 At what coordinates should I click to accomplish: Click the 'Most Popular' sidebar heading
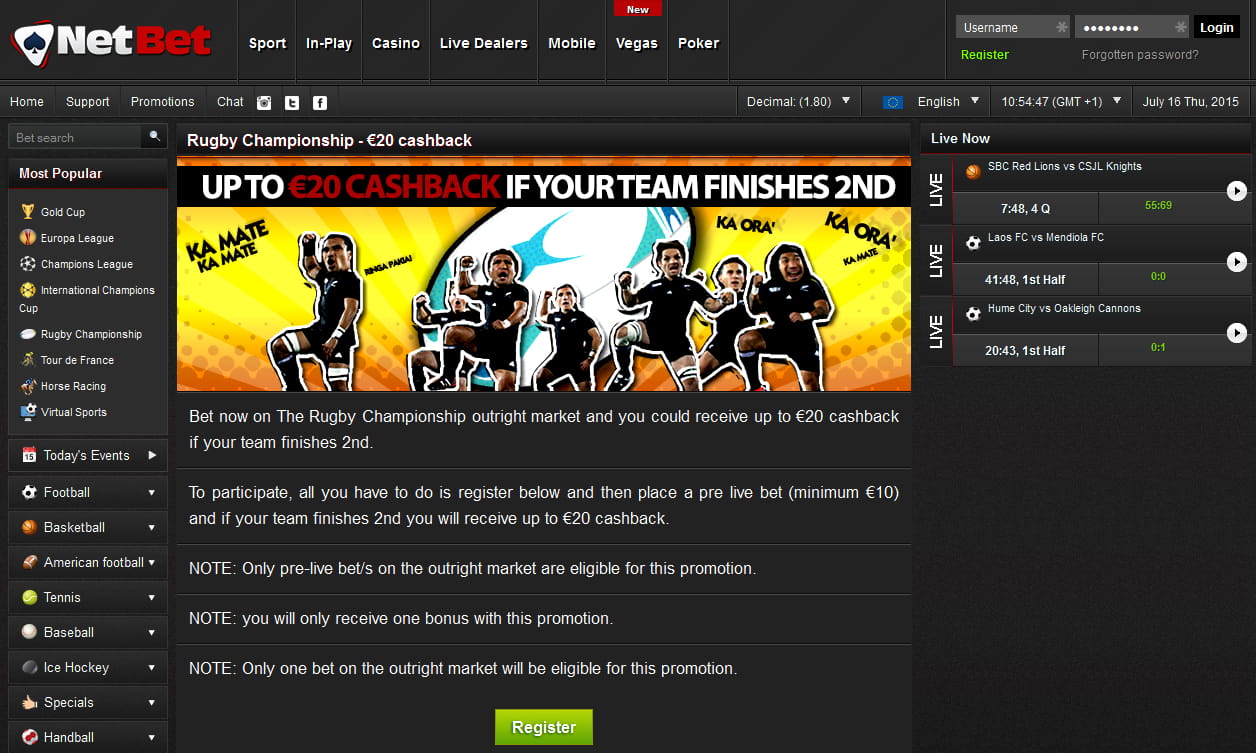pyautogui.click(x=61, y=173)
